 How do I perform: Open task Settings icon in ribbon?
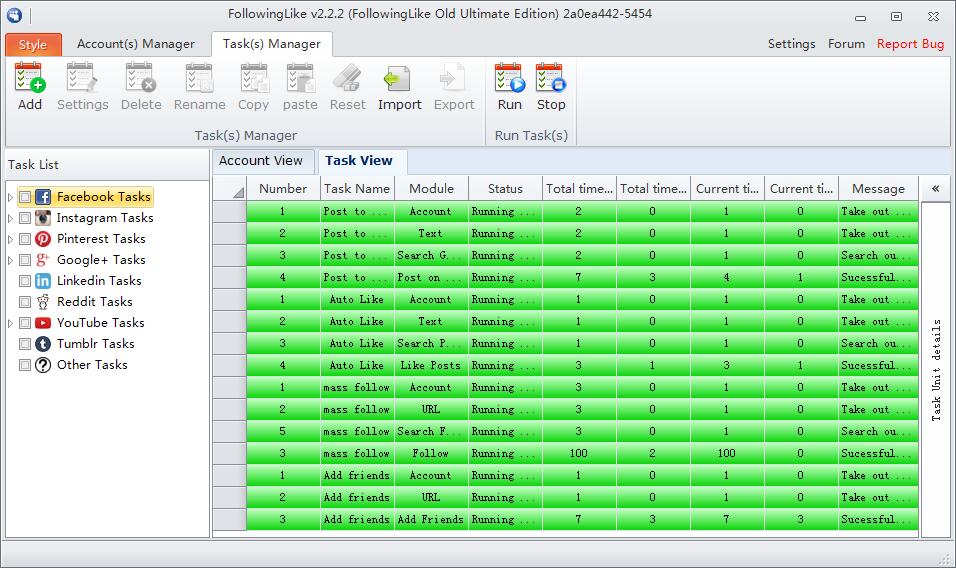point(82,77)
